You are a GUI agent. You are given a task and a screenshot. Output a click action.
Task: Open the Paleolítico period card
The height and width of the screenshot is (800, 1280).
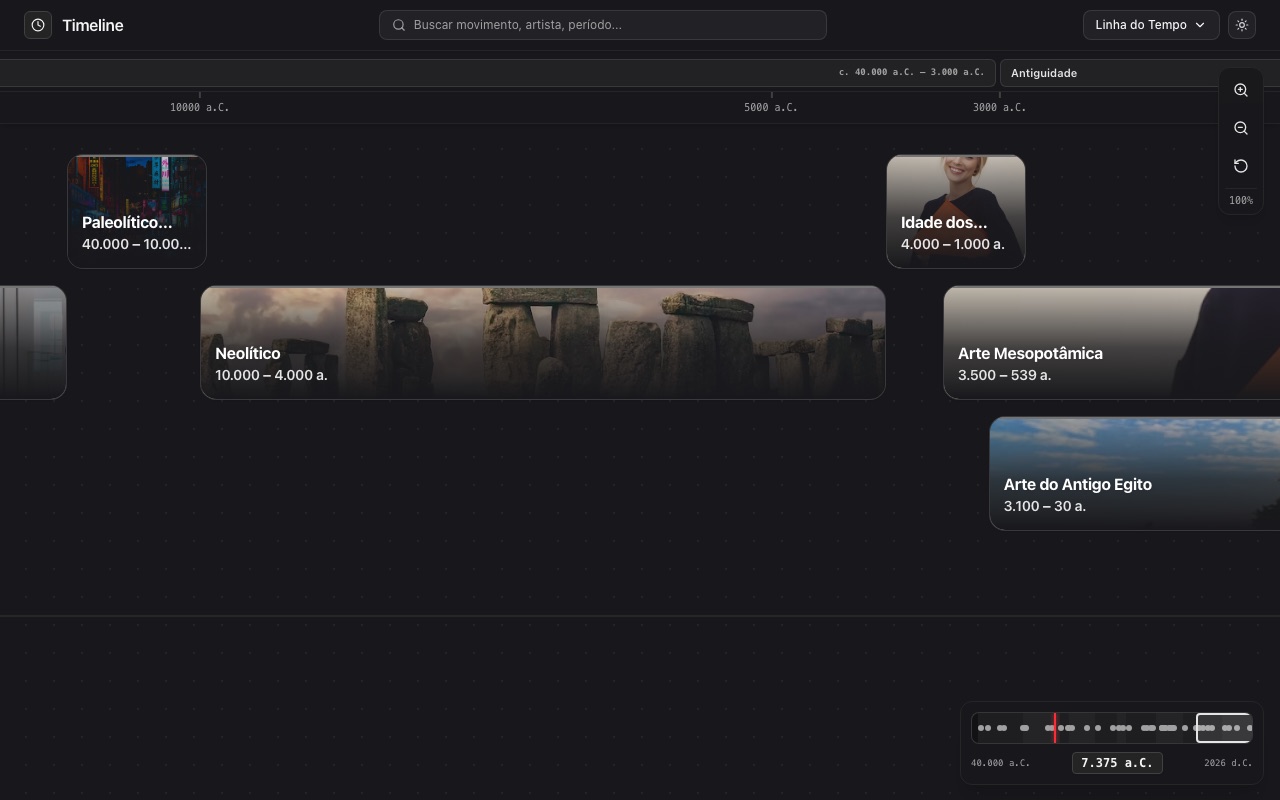coord(137,211)
